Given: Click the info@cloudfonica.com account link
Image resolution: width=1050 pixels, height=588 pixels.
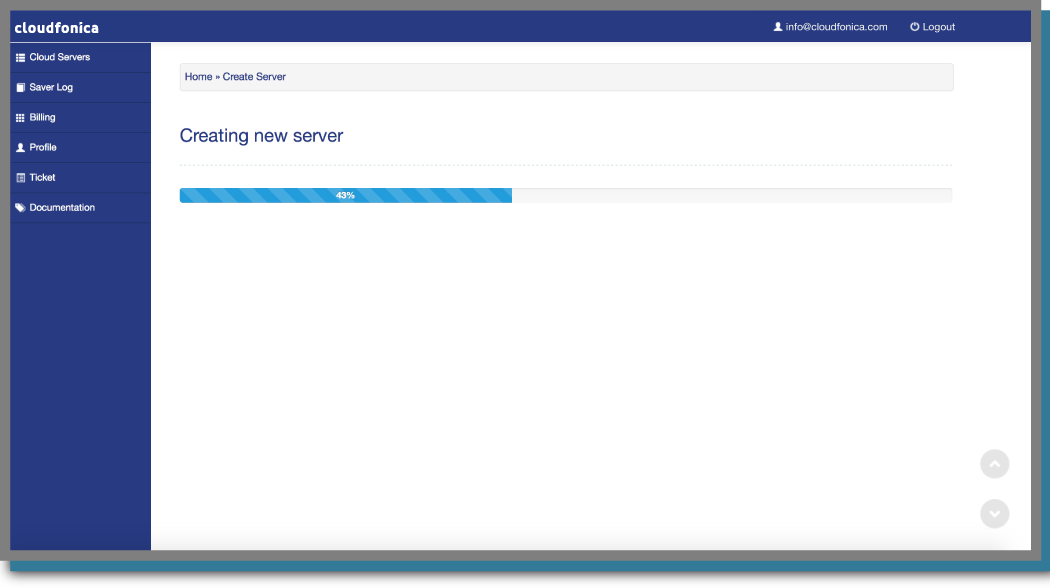Looking at the screenshot, I should tap(836, 27).
